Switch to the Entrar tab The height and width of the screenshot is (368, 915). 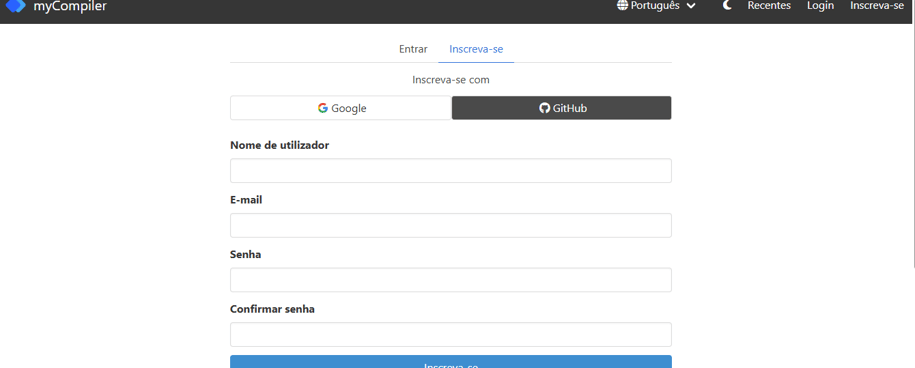pos(413,50)
